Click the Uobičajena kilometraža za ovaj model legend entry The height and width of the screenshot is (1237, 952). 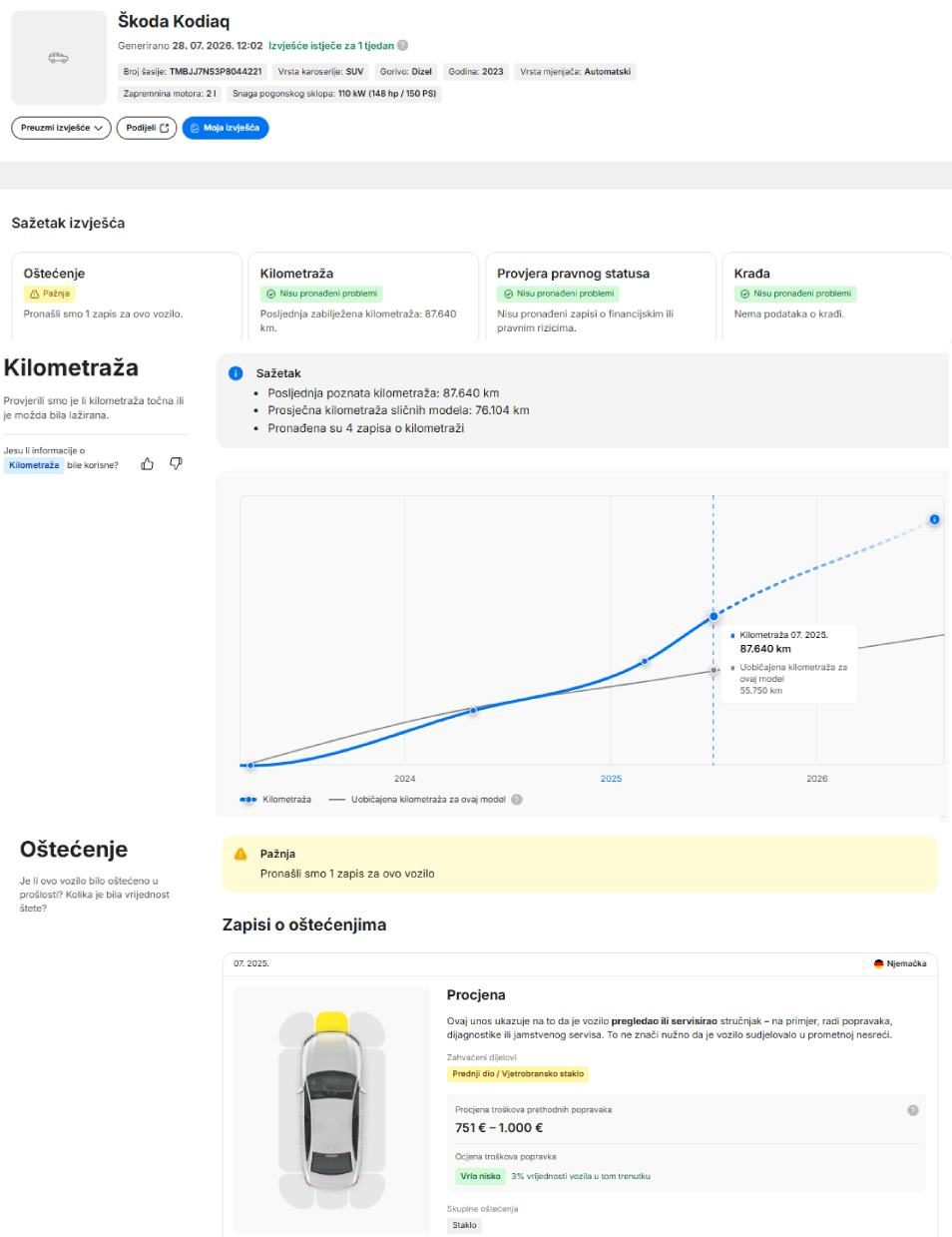point(417,800)
